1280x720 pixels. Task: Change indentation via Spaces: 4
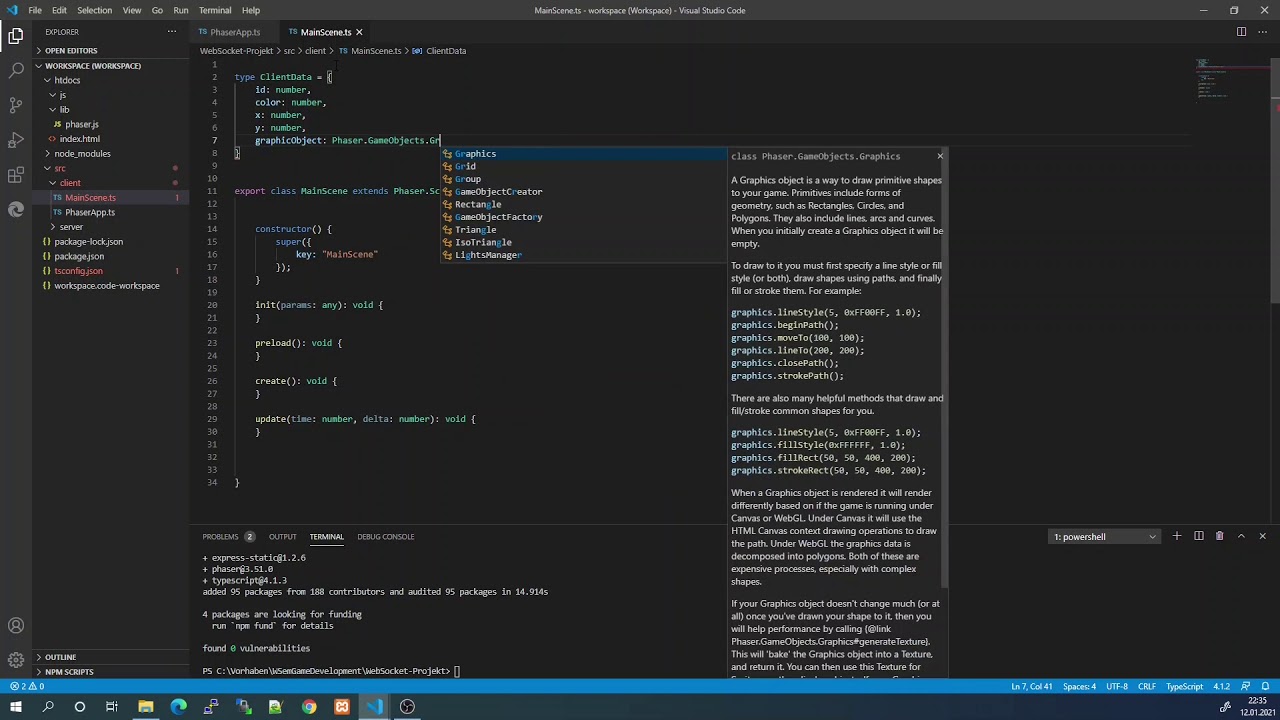tap(1080, 687)
